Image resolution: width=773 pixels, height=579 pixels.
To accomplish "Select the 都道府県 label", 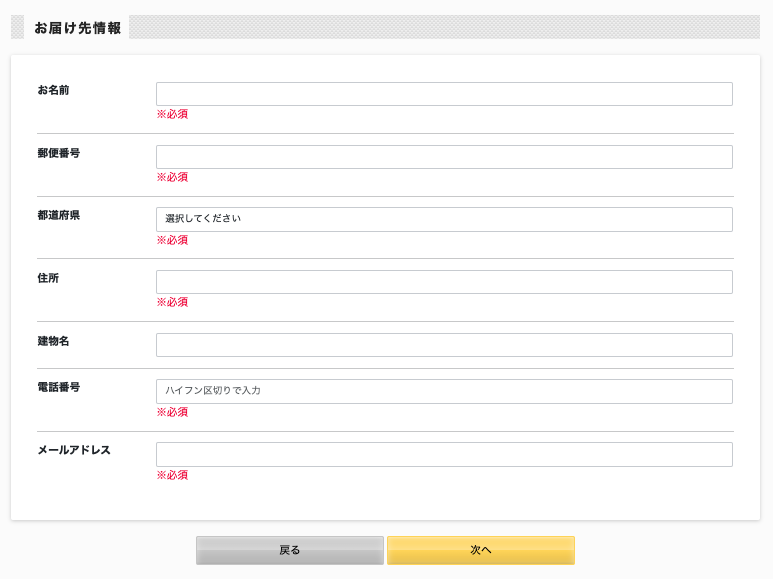I will click(x=59, y=216).
